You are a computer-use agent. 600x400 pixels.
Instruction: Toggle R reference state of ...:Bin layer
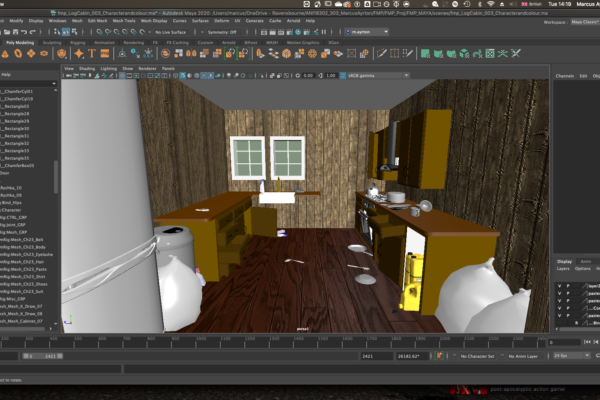click(x=576, y=323)
